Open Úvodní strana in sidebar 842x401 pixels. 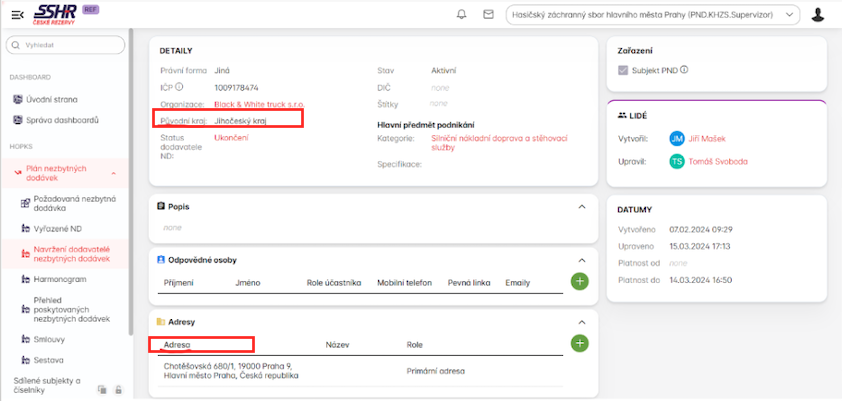pyautogui.click(x=50, y=99)
